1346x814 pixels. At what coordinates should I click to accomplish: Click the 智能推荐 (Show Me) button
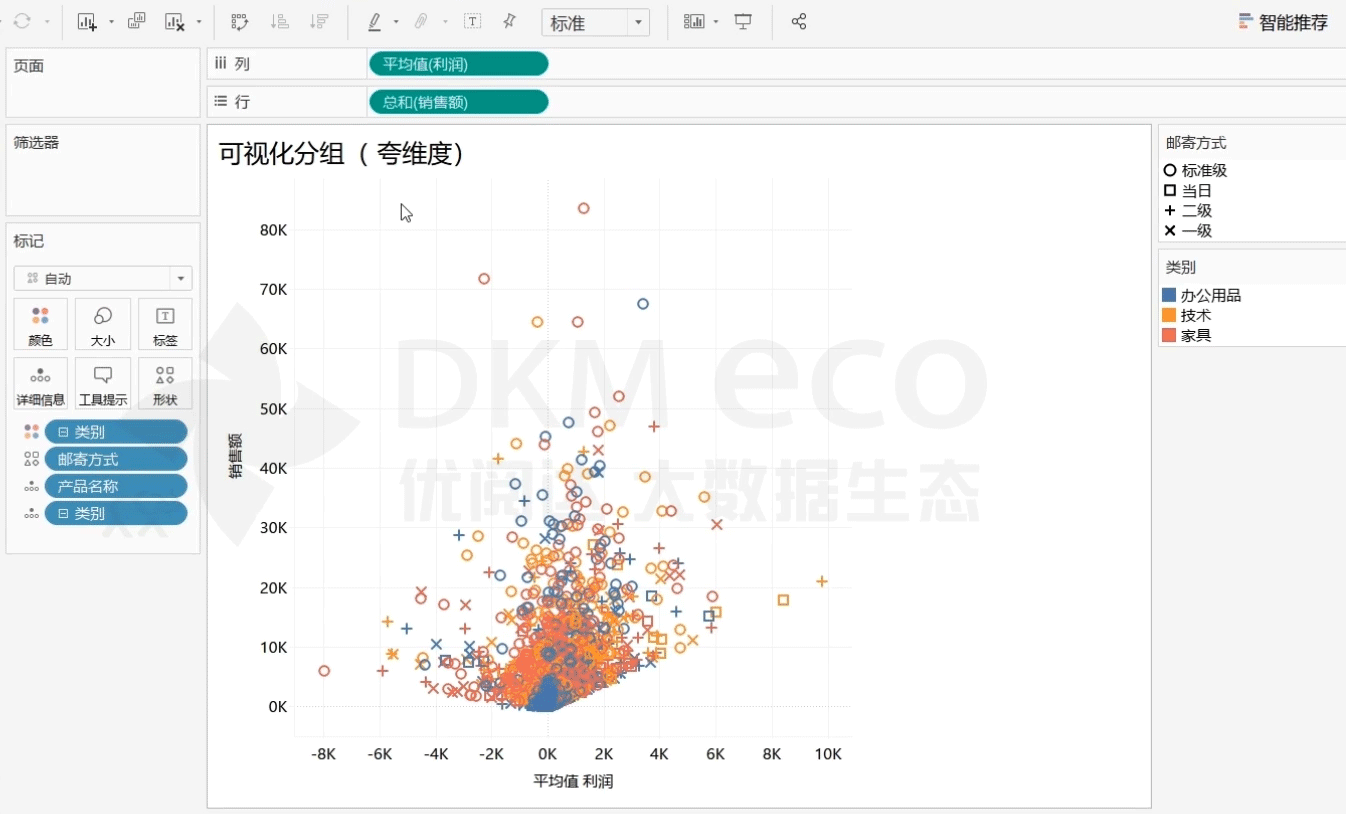[1283, 22]
